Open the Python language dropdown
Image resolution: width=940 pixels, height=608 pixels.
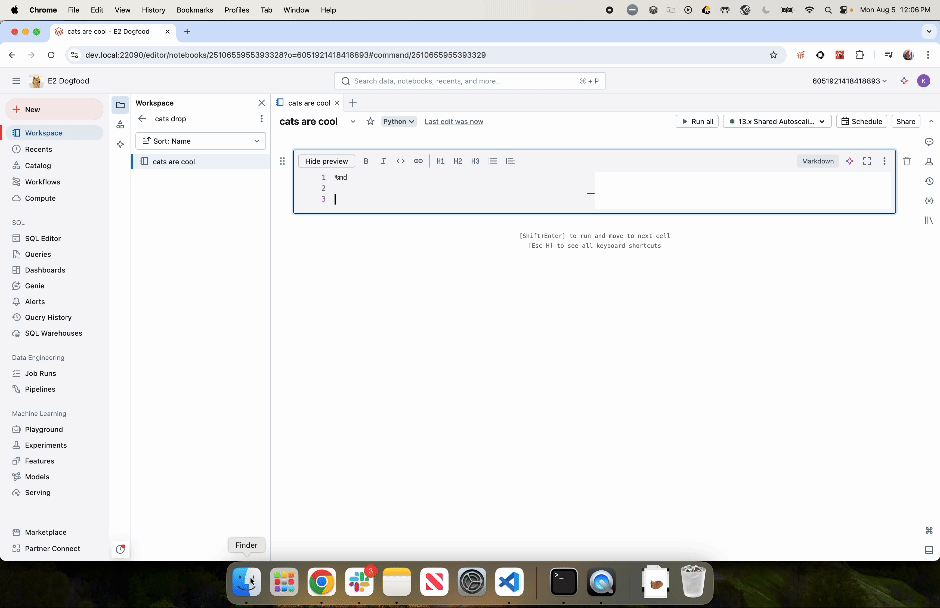click(398, 121)
